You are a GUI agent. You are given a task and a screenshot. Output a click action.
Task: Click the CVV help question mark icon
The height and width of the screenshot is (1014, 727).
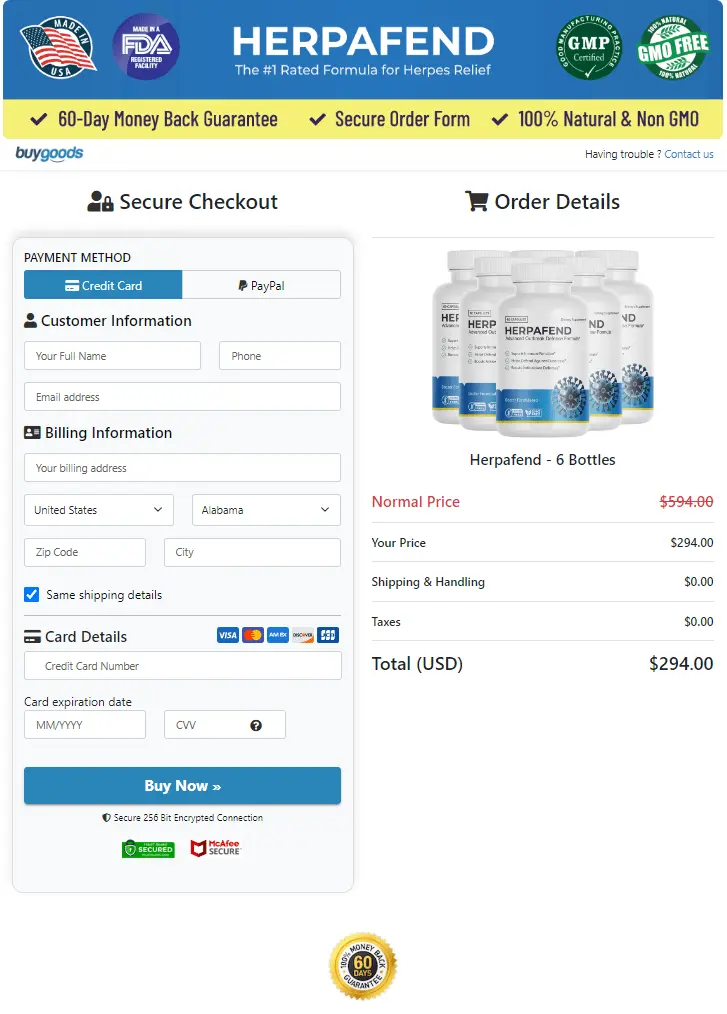tap(256, 725)
